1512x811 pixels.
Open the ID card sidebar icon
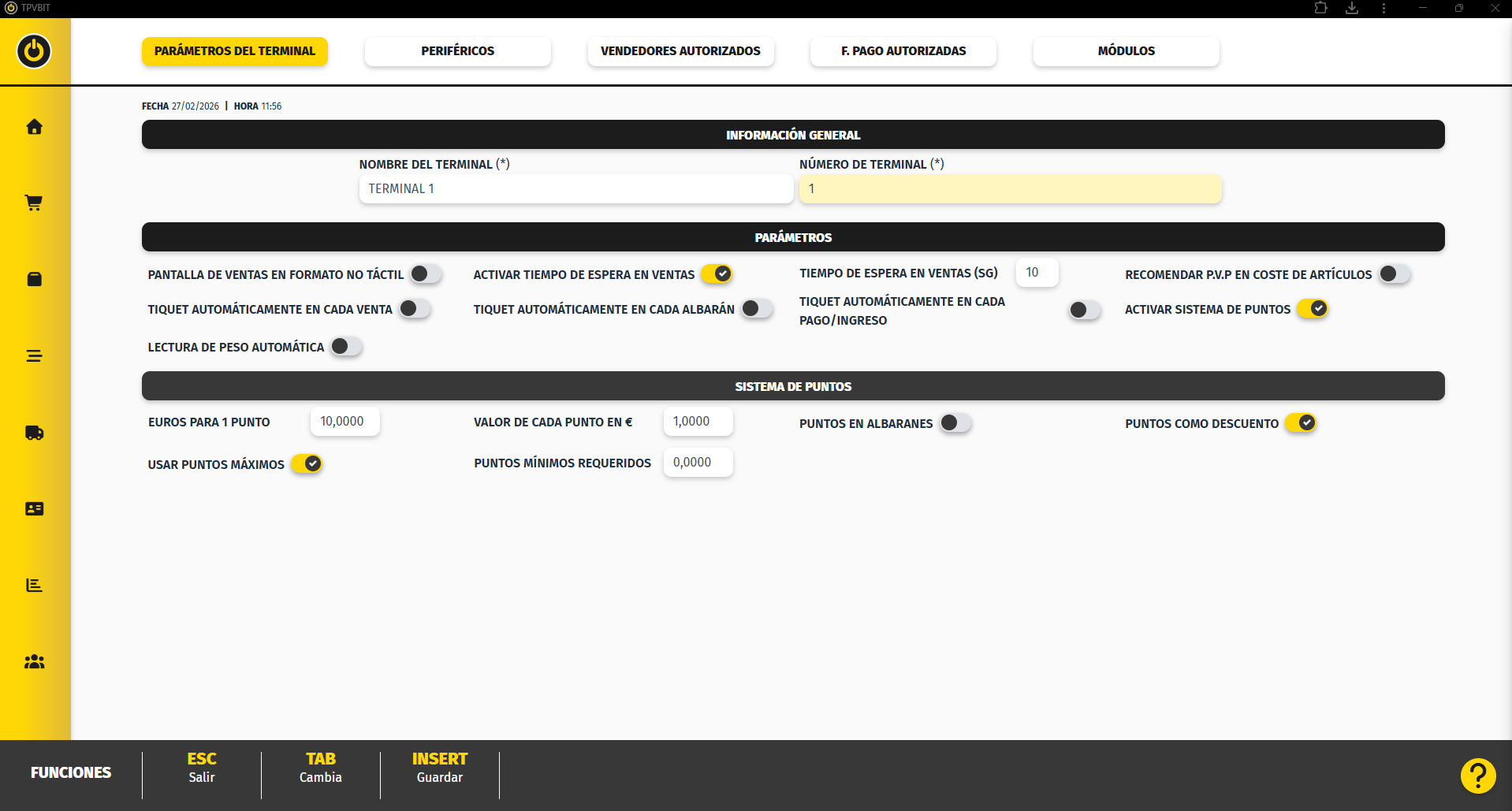pyautogui.click(x=34, y=509)
